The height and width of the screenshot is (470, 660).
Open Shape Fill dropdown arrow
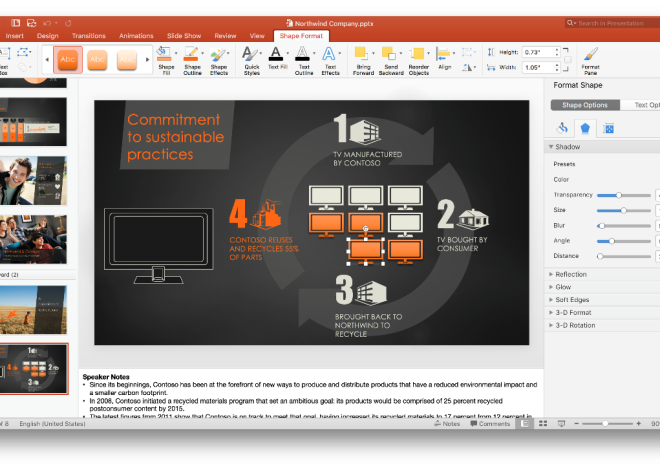(x=176, y=53)
